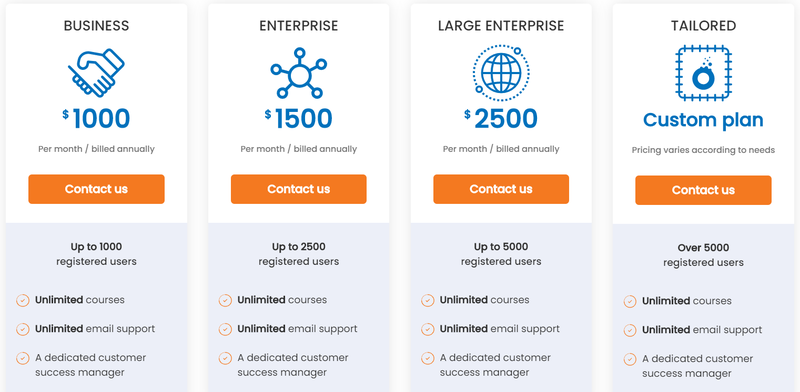Contact us about the Large Enterprise plan
This screenshot has width=800, height=392.
(501, 189)
